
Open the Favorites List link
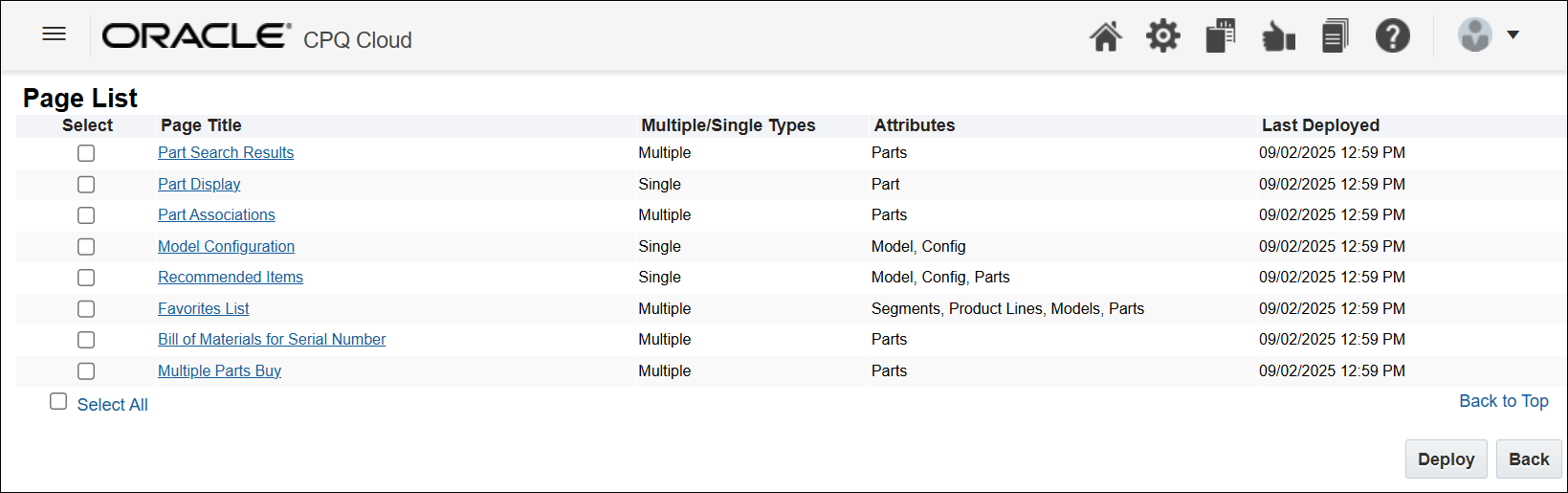coord(203,309)
